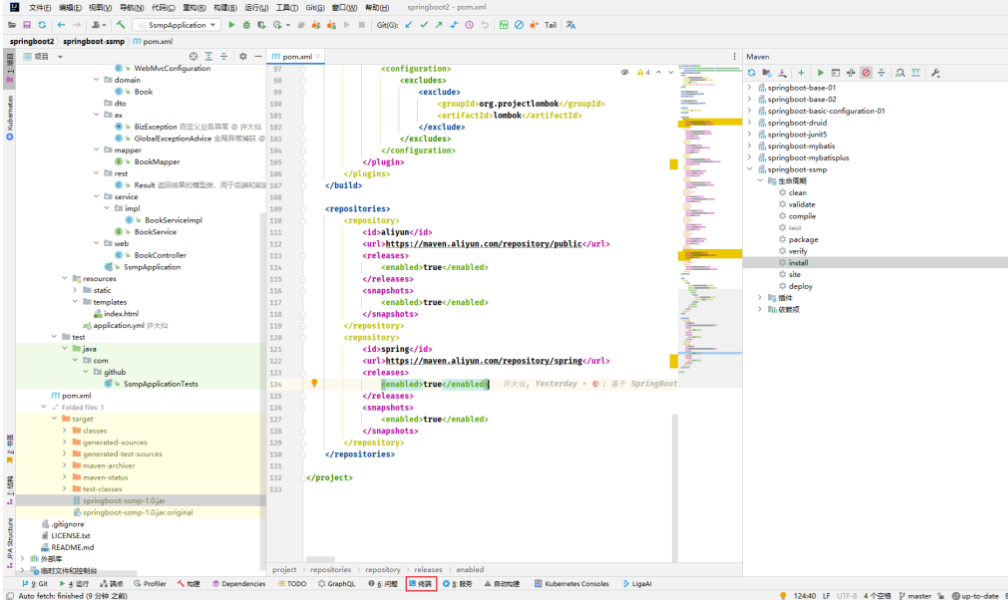Viewport: 1008px width, 600px height.
Task: Click the yellow lightbulb intention icon
Action: point(314,384)
